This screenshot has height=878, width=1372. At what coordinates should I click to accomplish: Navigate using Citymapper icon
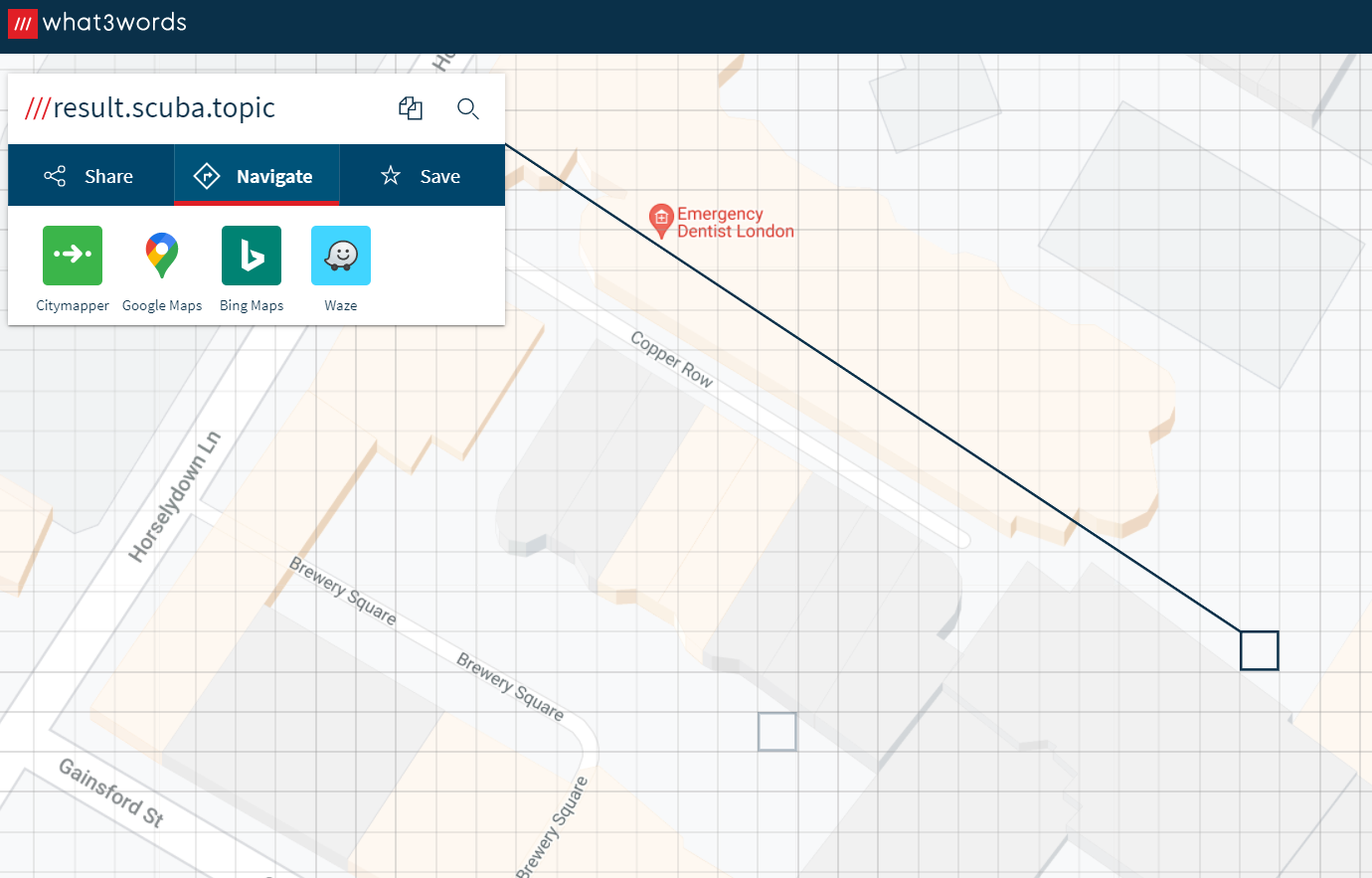click(73, 256)
